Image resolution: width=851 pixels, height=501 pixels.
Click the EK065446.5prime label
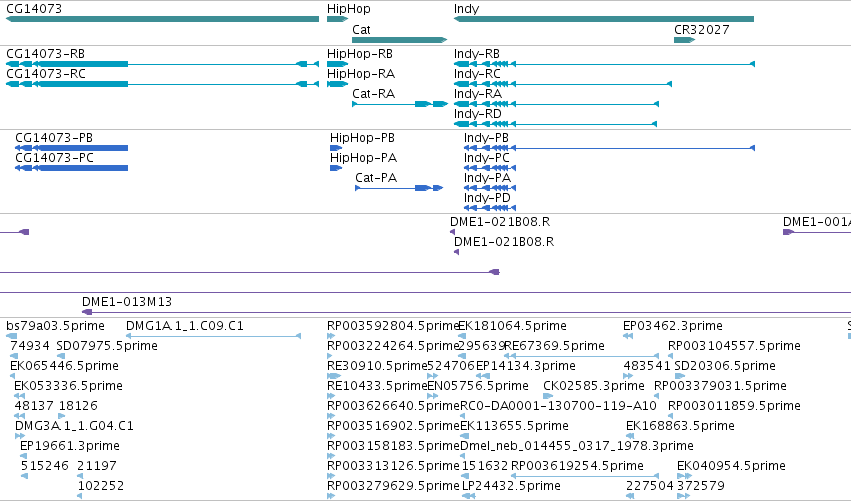click(64, 366)
